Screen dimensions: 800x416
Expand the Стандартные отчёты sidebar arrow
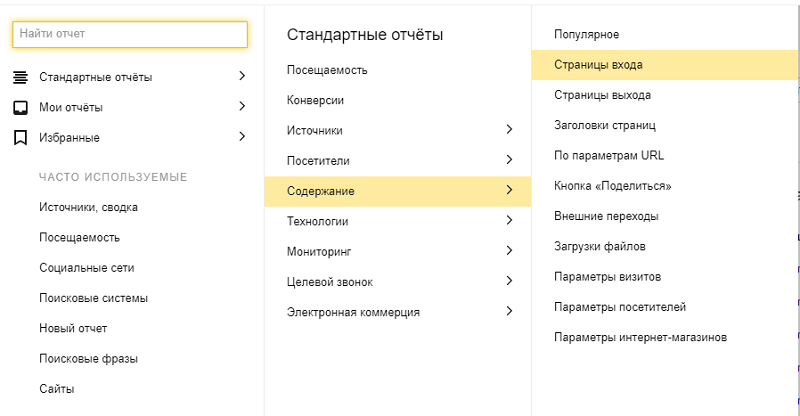[x=242, y=76]
